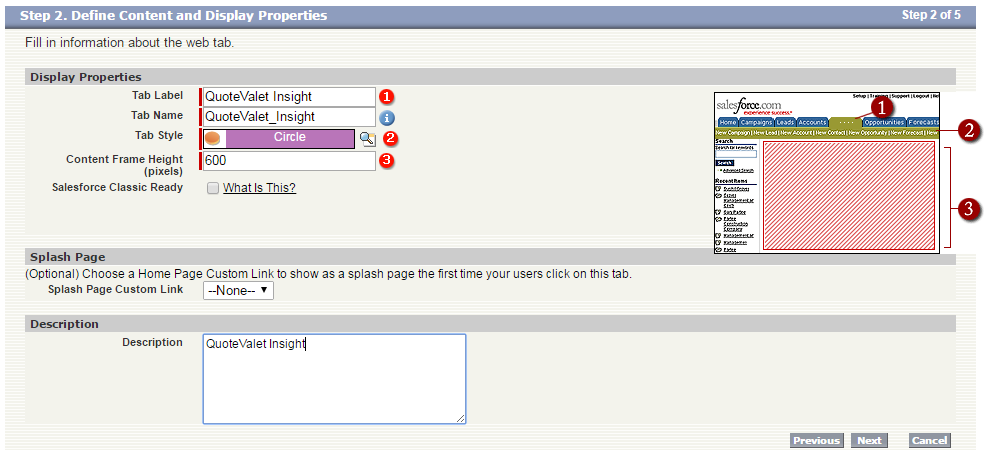Click red marker 2 beside Tab Style

coord(391,138)
